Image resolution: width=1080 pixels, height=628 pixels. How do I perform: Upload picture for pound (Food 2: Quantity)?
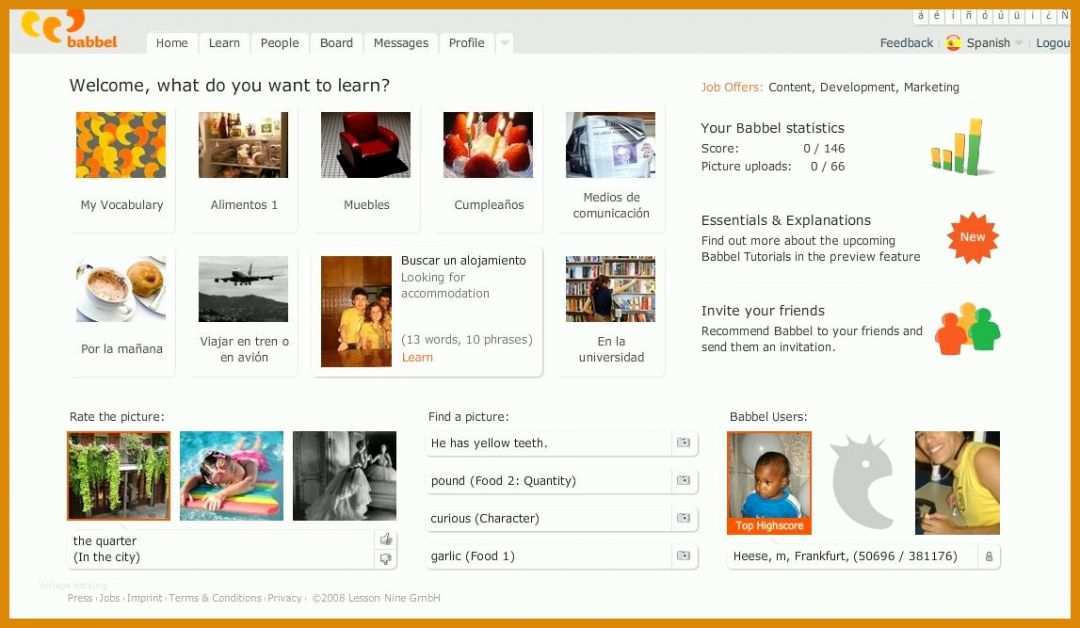pos(683,481)
